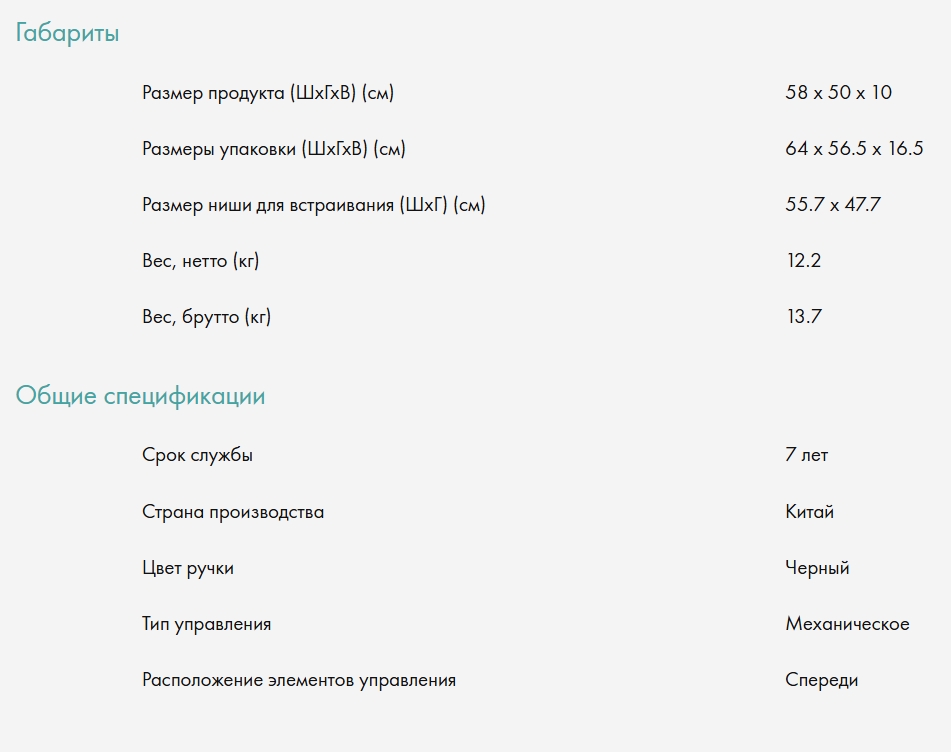Click the «Вес, нетто (кг)» label
Image resolution: width=951 pixels, height=752 pixels.
[x=200, y=261]
